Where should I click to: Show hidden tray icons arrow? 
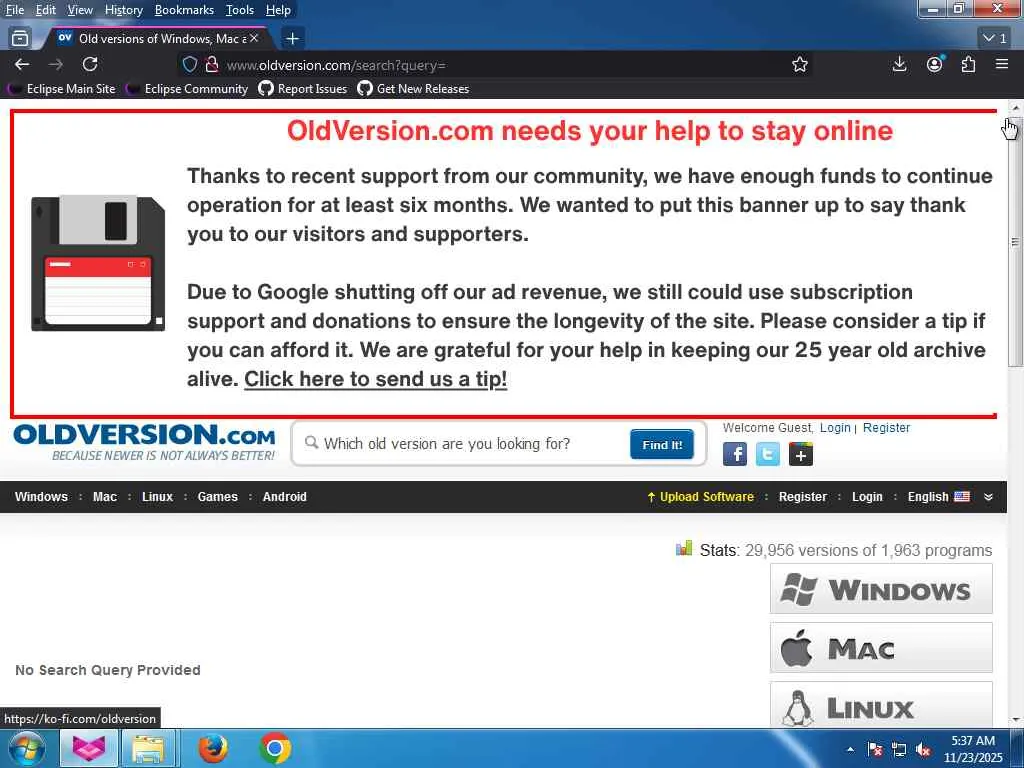click(850, 749)
